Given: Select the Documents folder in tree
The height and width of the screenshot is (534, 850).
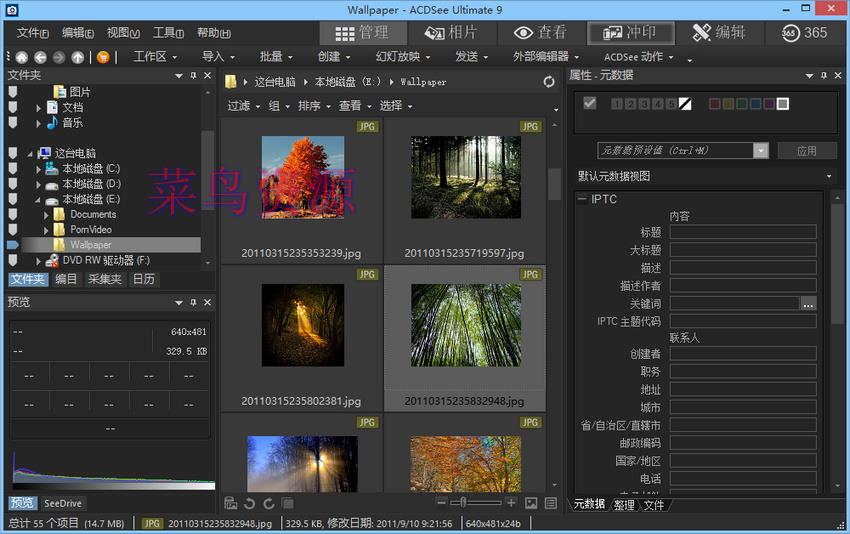Looking at the screenshot, I should coord(93,215).
